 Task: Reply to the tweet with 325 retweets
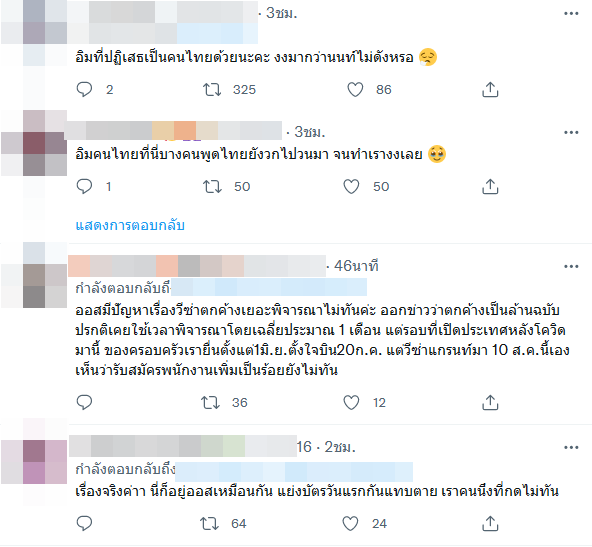pos(84,89)
